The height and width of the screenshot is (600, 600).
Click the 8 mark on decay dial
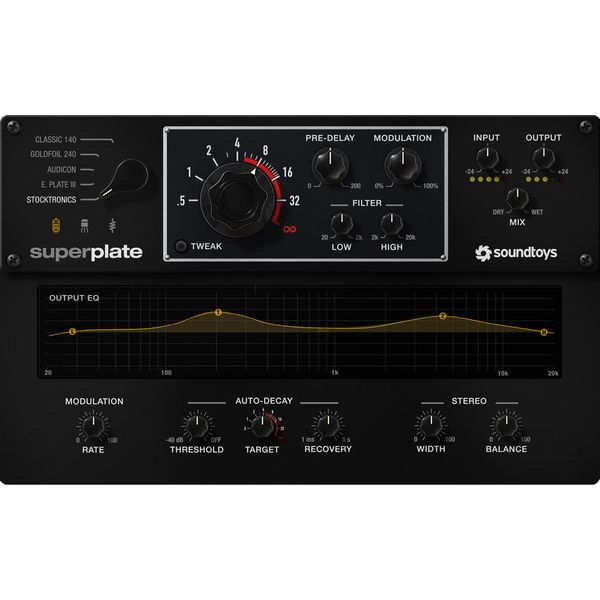click(x=265, y=150)
